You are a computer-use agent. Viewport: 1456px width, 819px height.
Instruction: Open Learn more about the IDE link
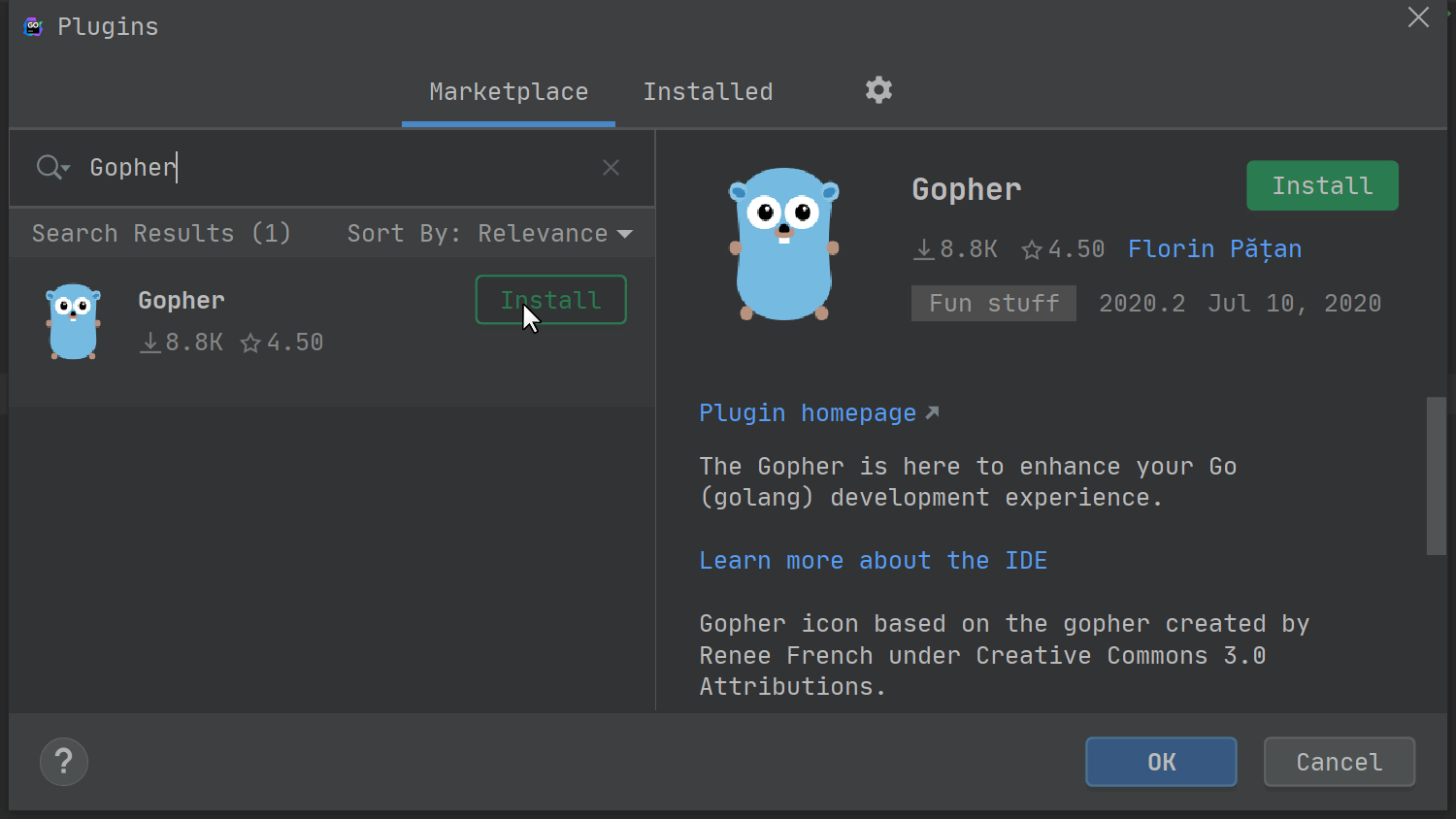873,561
